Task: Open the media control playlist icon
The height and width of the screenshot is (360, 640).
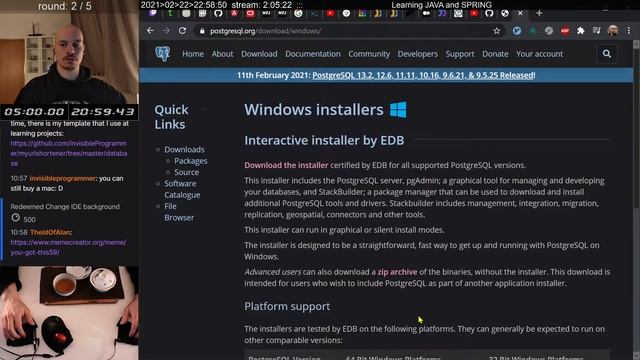Action: coord(596,31)
